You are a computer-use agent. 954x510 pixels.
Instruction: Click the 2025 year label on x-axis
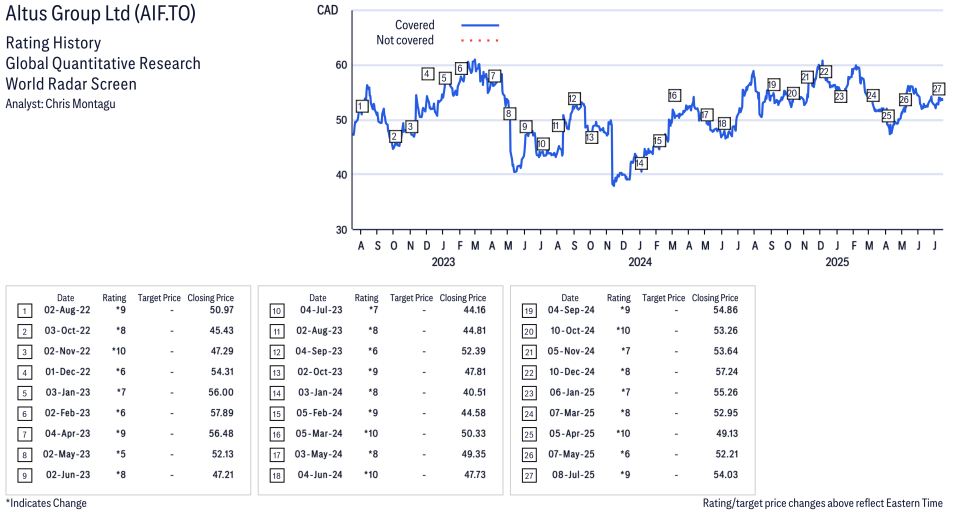(x=837, y=262)
